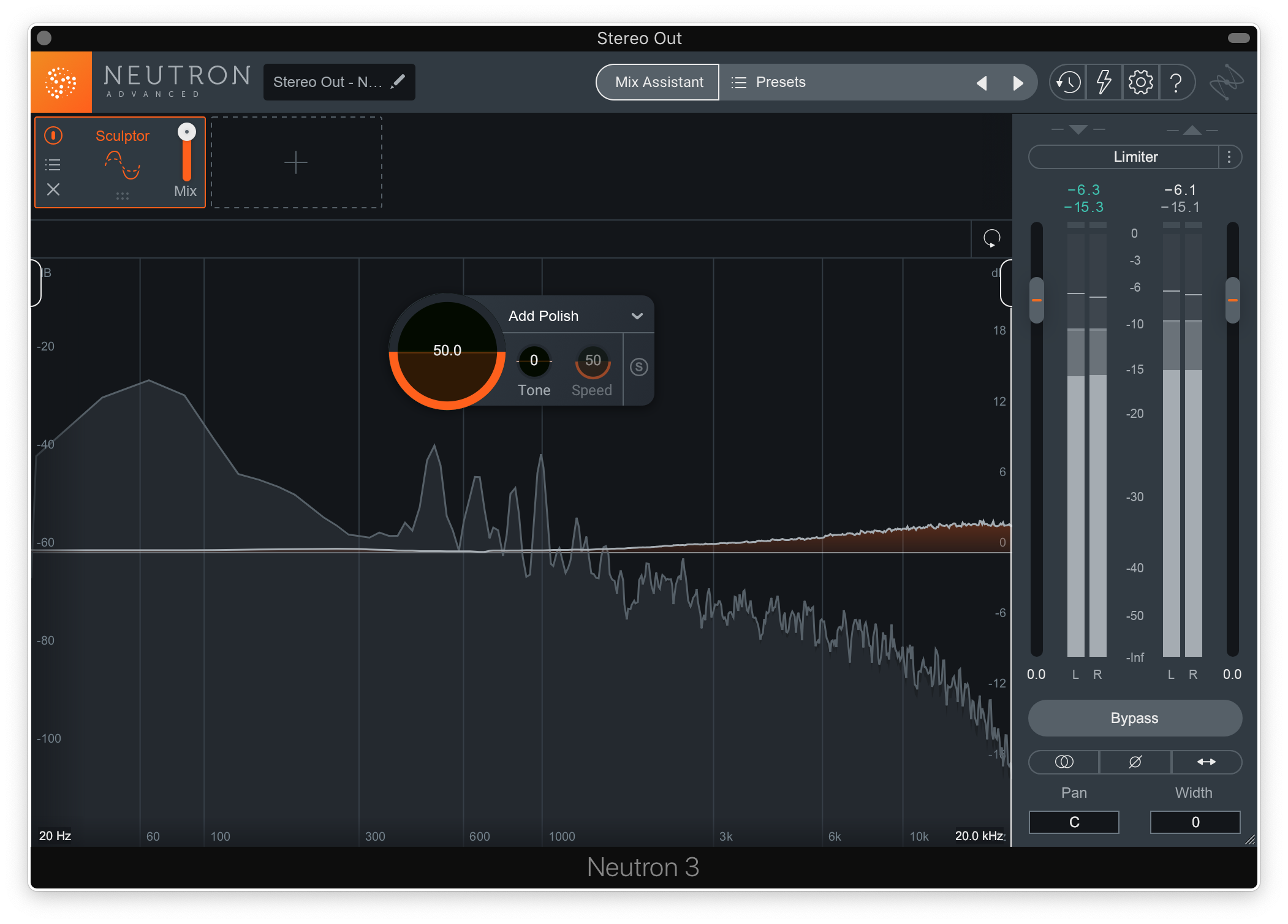Click the Tone knob
This screenshot has height=924, width=1288.
[534, 361]
